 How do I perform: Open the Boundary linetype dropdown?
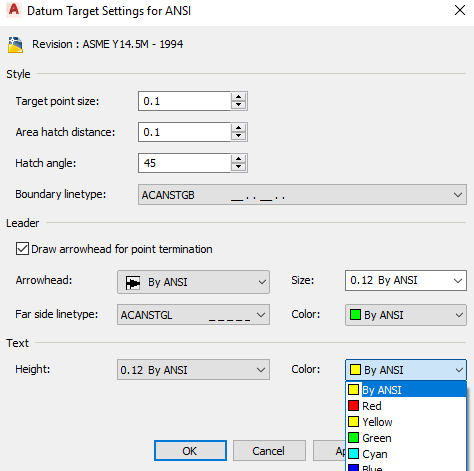click(302, 195)
